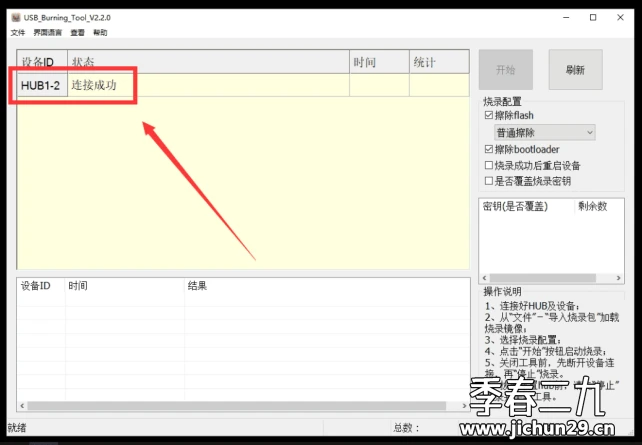The image size is (642, 445).
Task: Open the 普通擦除 erase mode dropdown
Action: point(545,133)
